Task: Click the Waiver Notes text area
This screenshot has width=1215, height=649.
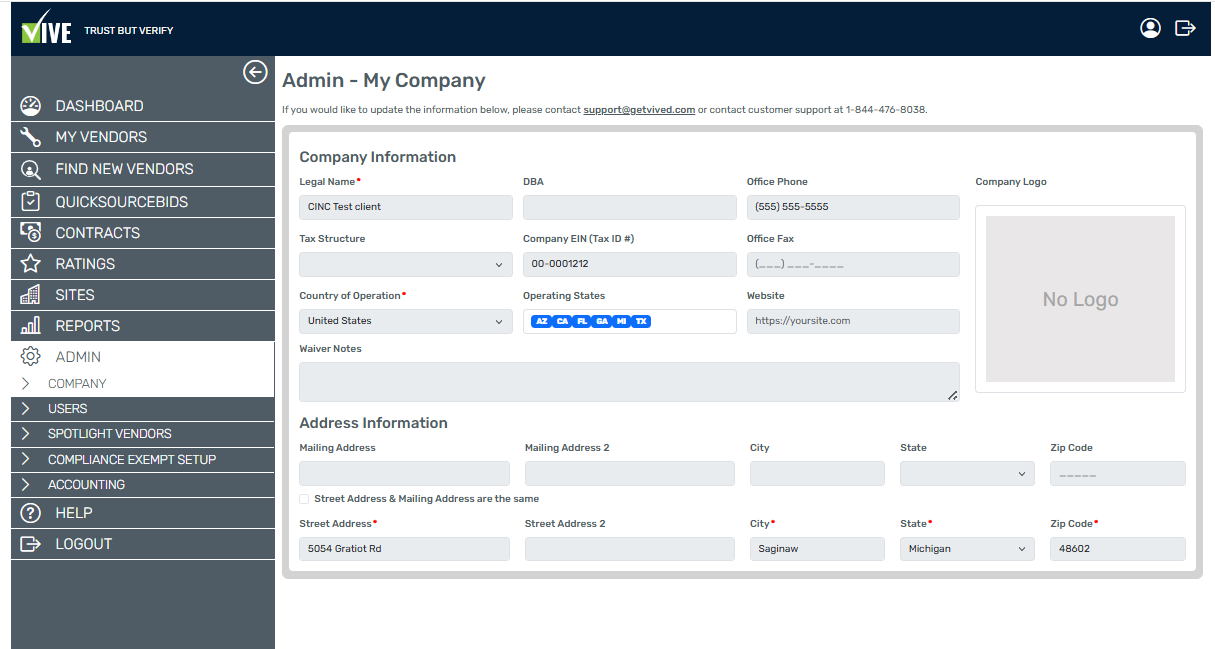Action: pyautogui.click(x=629, y=382)
